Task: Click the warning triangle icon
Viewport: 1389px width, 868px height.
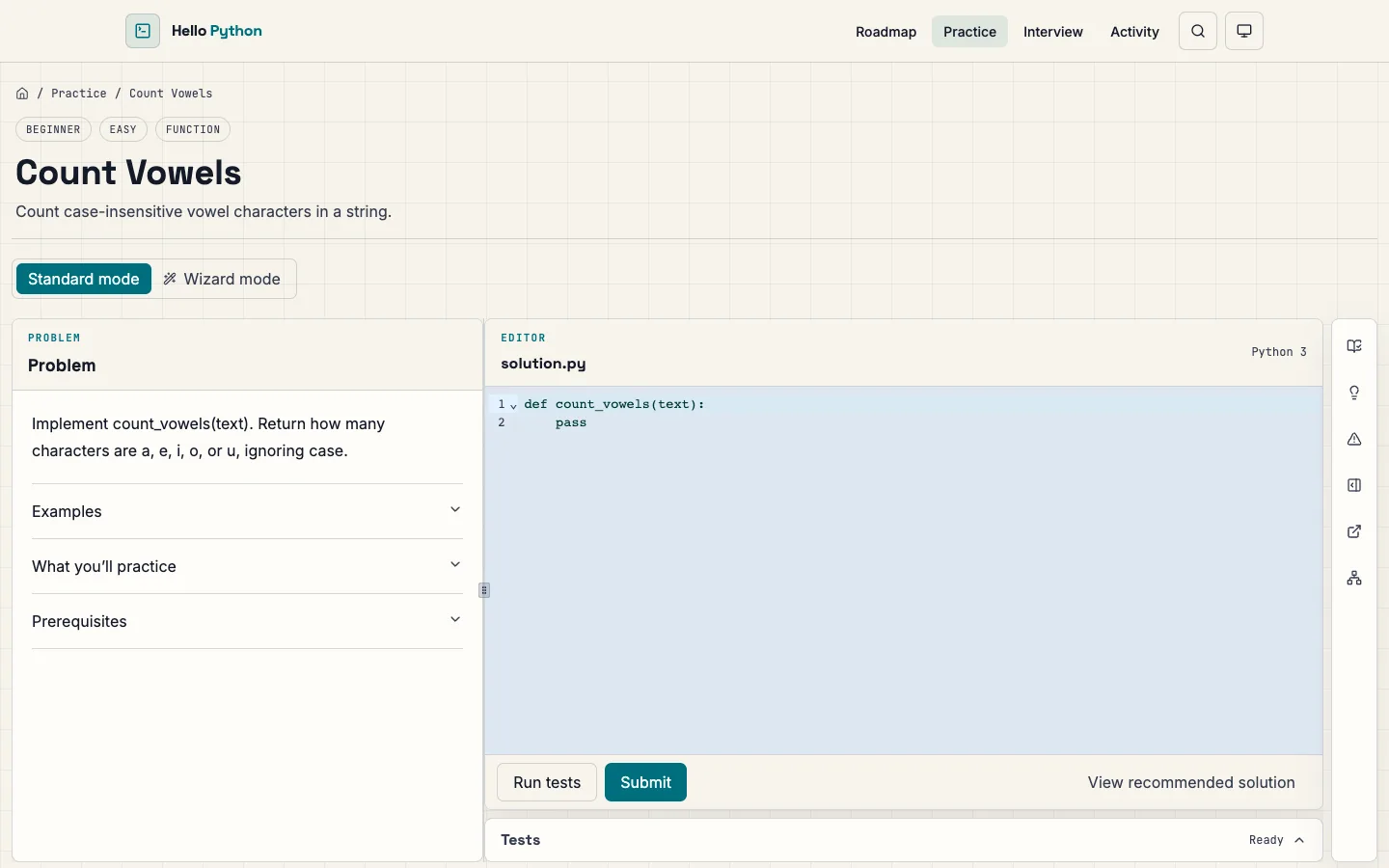Action: 1354,439
